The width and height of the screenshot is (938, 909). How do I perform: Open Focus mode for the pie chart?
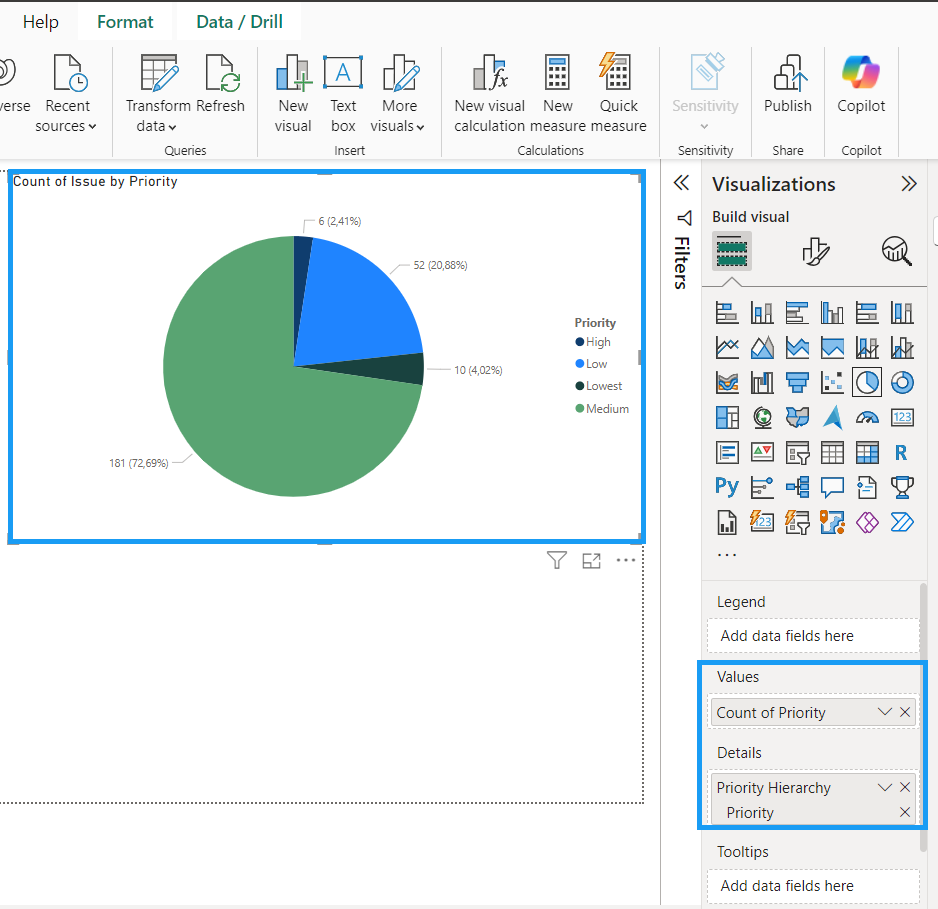click(x=592, y=560)
